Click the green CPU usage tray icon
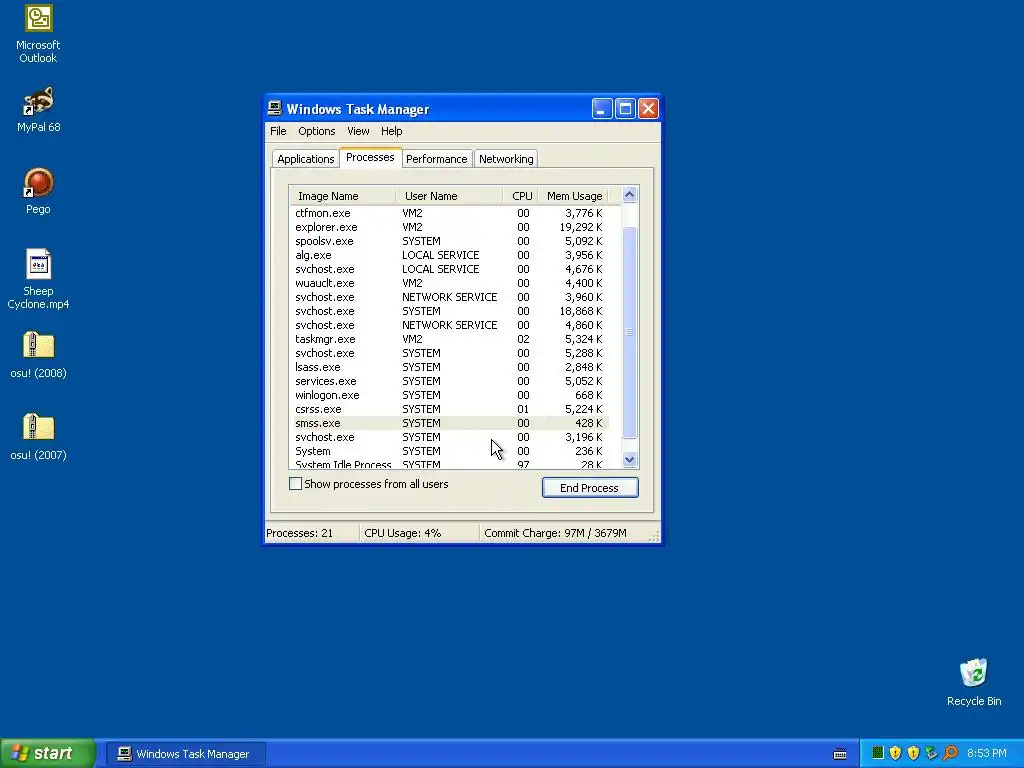This screenshot has height=768, width=1024. tap(877, 753)
